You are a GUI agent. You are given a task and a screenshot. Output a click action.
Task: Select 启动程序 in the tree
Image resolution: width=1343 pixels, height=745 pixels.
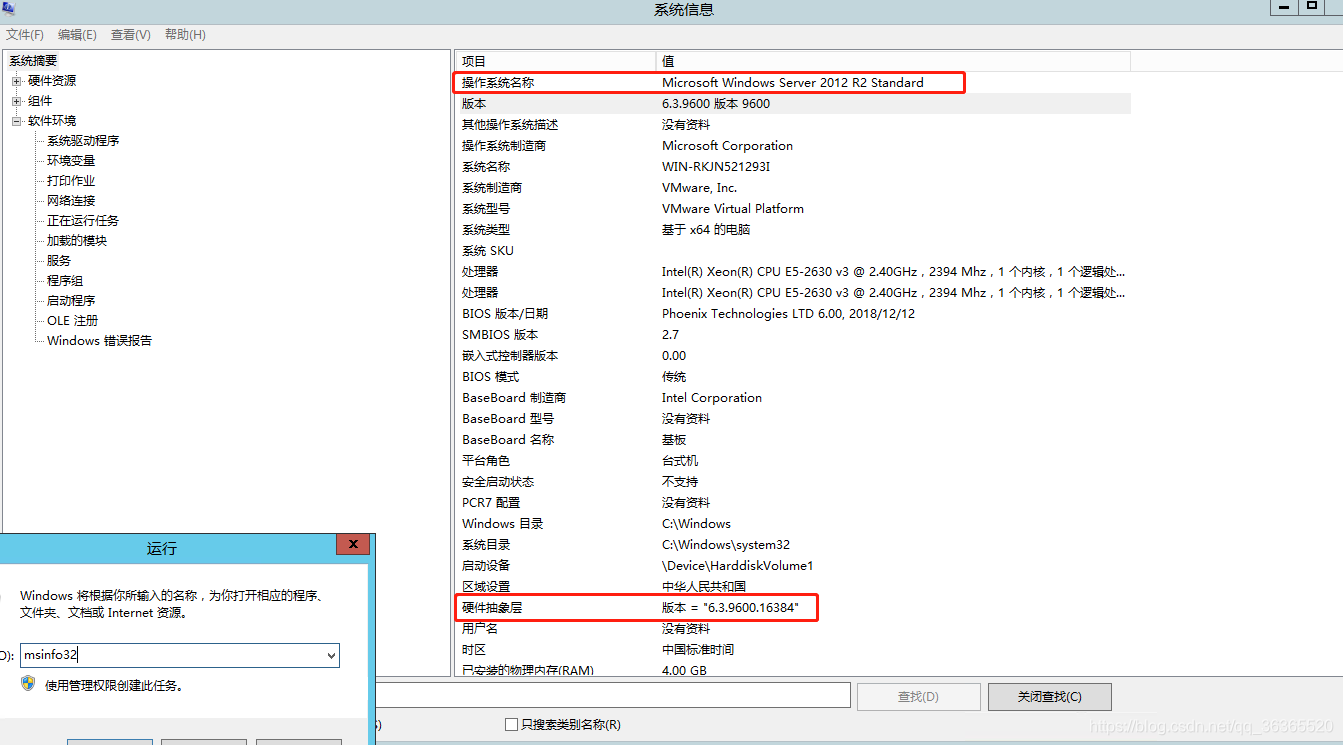(x=71, y=301)
